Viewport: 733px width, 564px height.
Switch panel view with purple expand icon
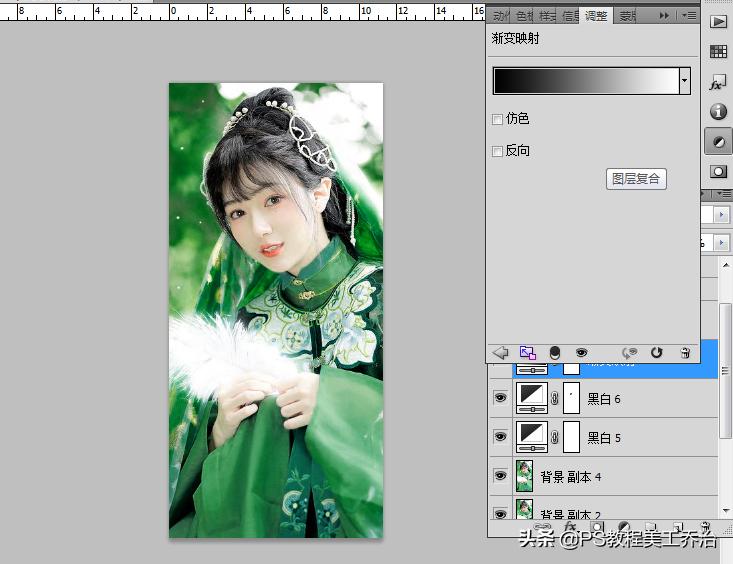527,353
